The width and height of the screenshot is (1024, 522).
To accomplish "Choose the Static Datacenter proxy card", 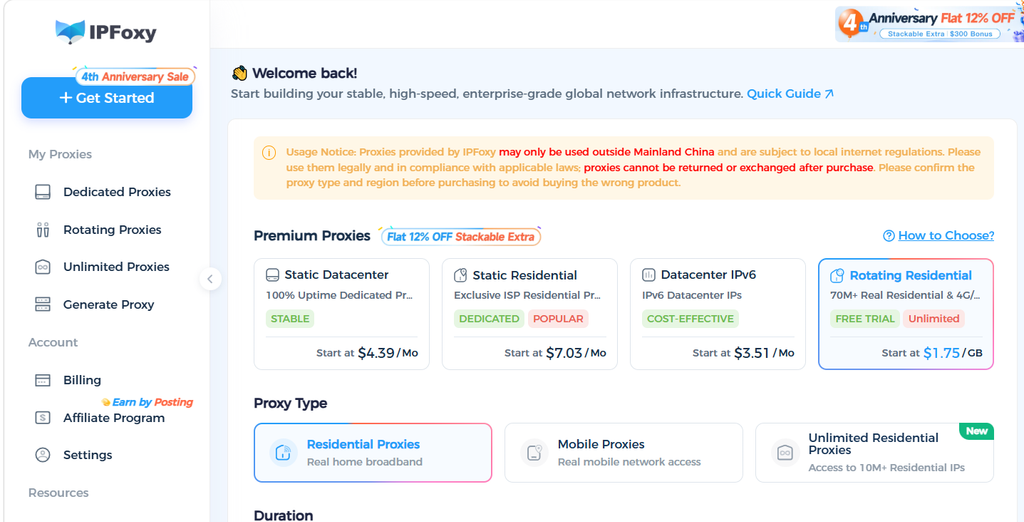I will 342,314.
